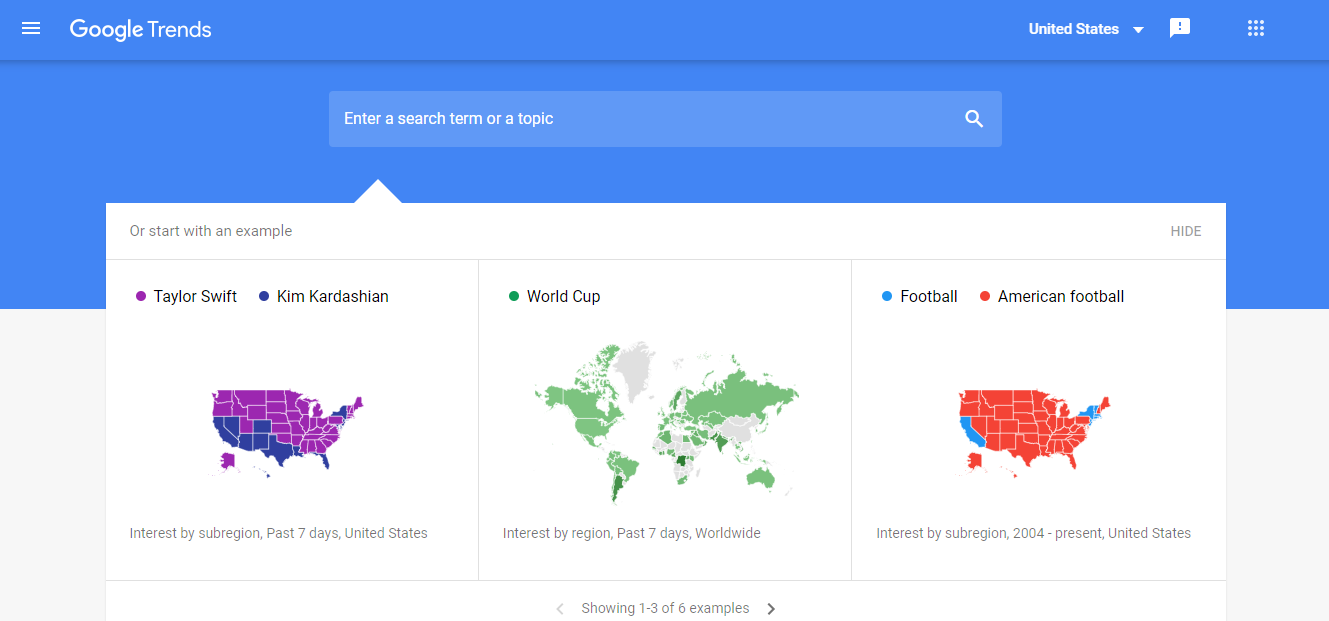1329x621 pixels.
Task: Click the Kim Kardashian legend label
Action: pyautogui.click(x=333, y=296)
